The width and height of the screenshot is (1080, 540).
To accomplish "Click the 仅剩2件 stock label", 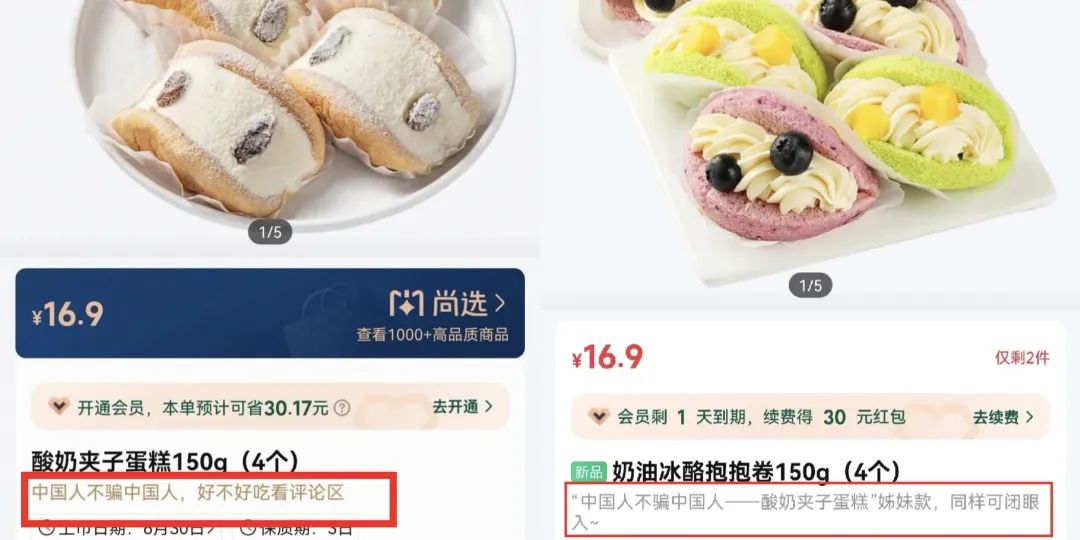I will coord(1022,357).
